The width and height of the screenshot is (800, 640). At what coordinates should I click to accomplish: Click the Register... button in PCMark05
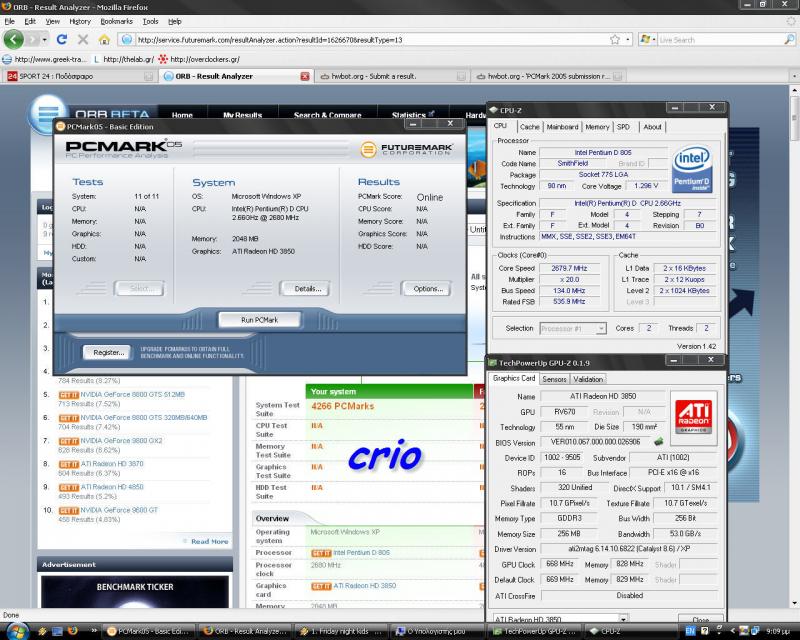tap(109, 352)
